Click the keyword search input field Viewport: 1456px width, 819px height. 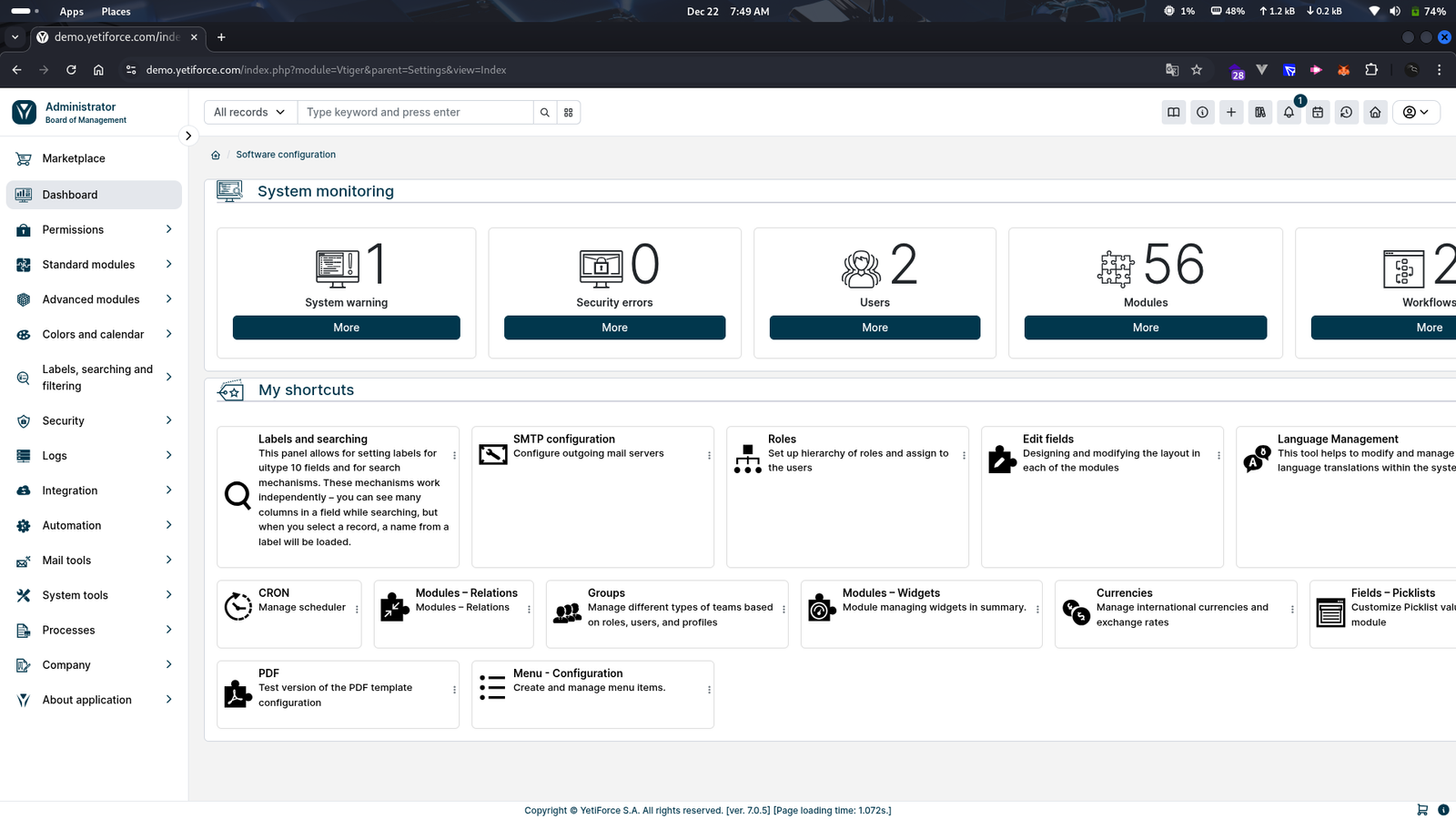(x=415, y=113)
